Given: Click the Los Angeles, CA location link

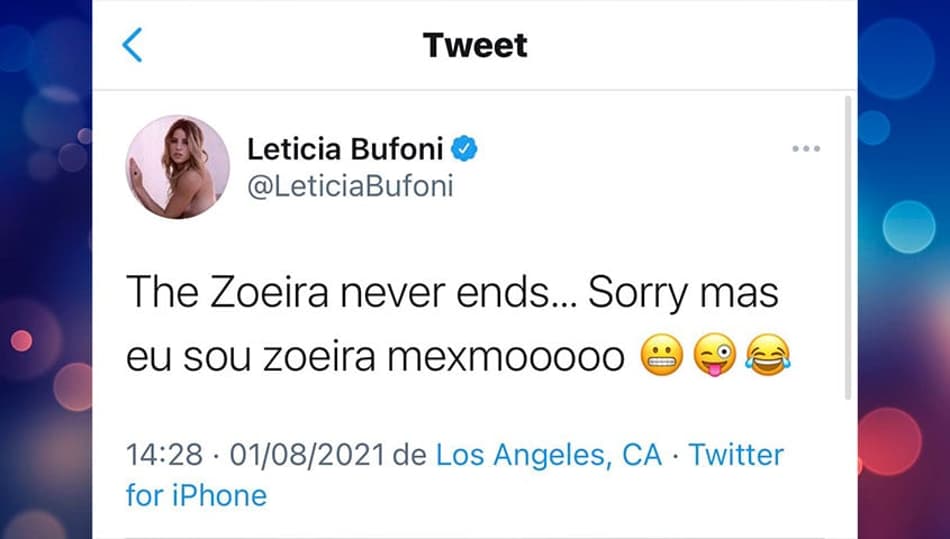Looking at the screenshot, I should click(549, 455).
